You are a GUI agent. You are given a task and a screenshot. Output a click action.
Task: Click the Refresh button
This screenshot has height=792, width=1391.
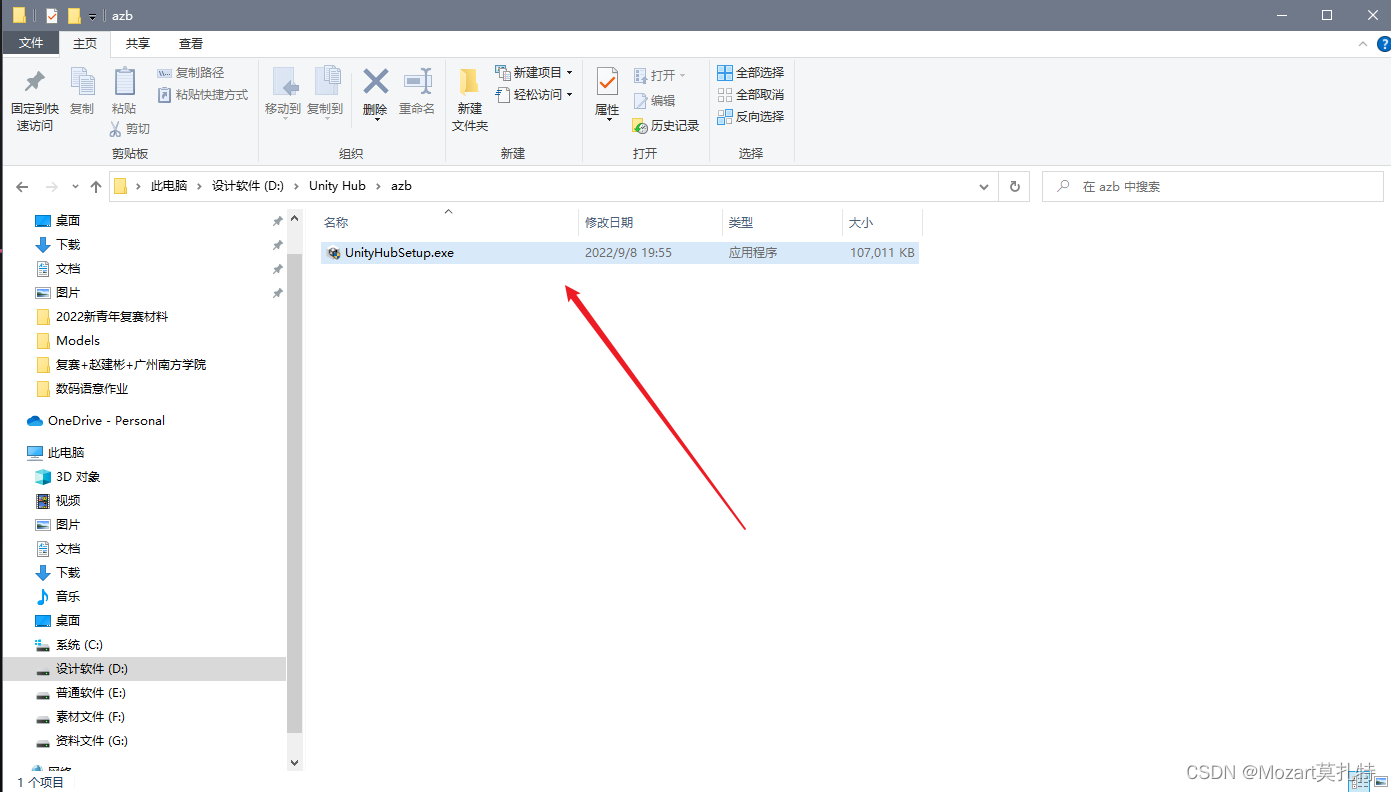pos(1014,187)
